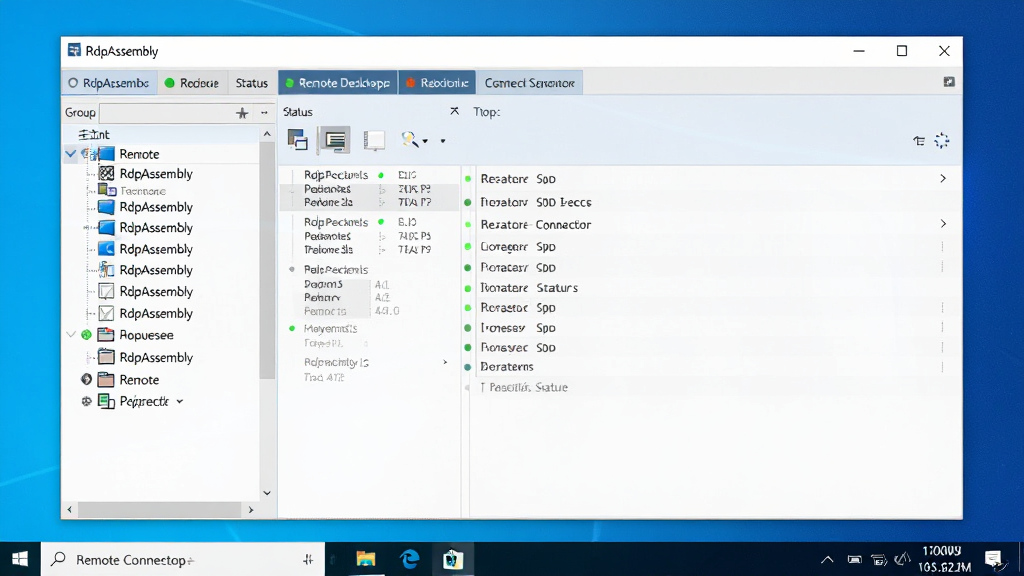Open the dropdown arrow beside Pepnrectk
Screen dimensions: 1024x576
tap(180, 402)
